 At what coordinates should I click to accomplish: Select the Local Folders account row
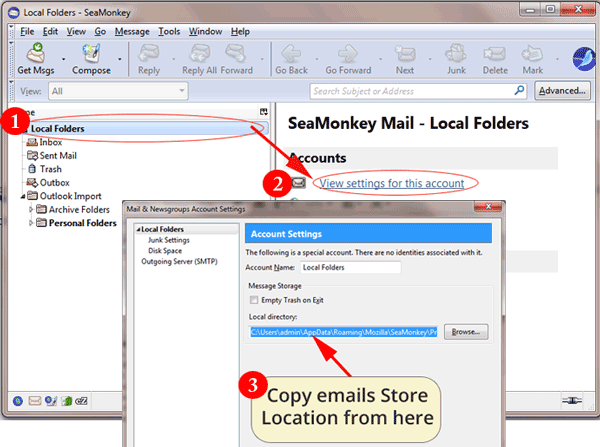pos(145,129)
